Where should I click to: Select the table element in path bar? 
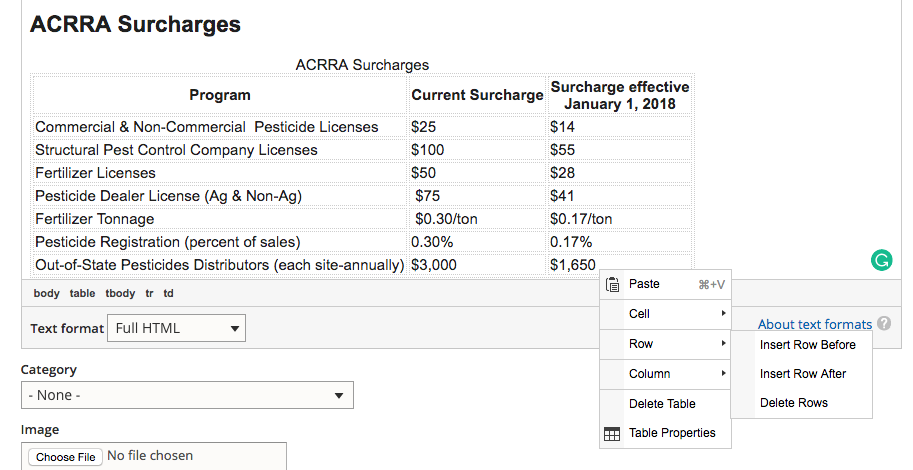82,293
